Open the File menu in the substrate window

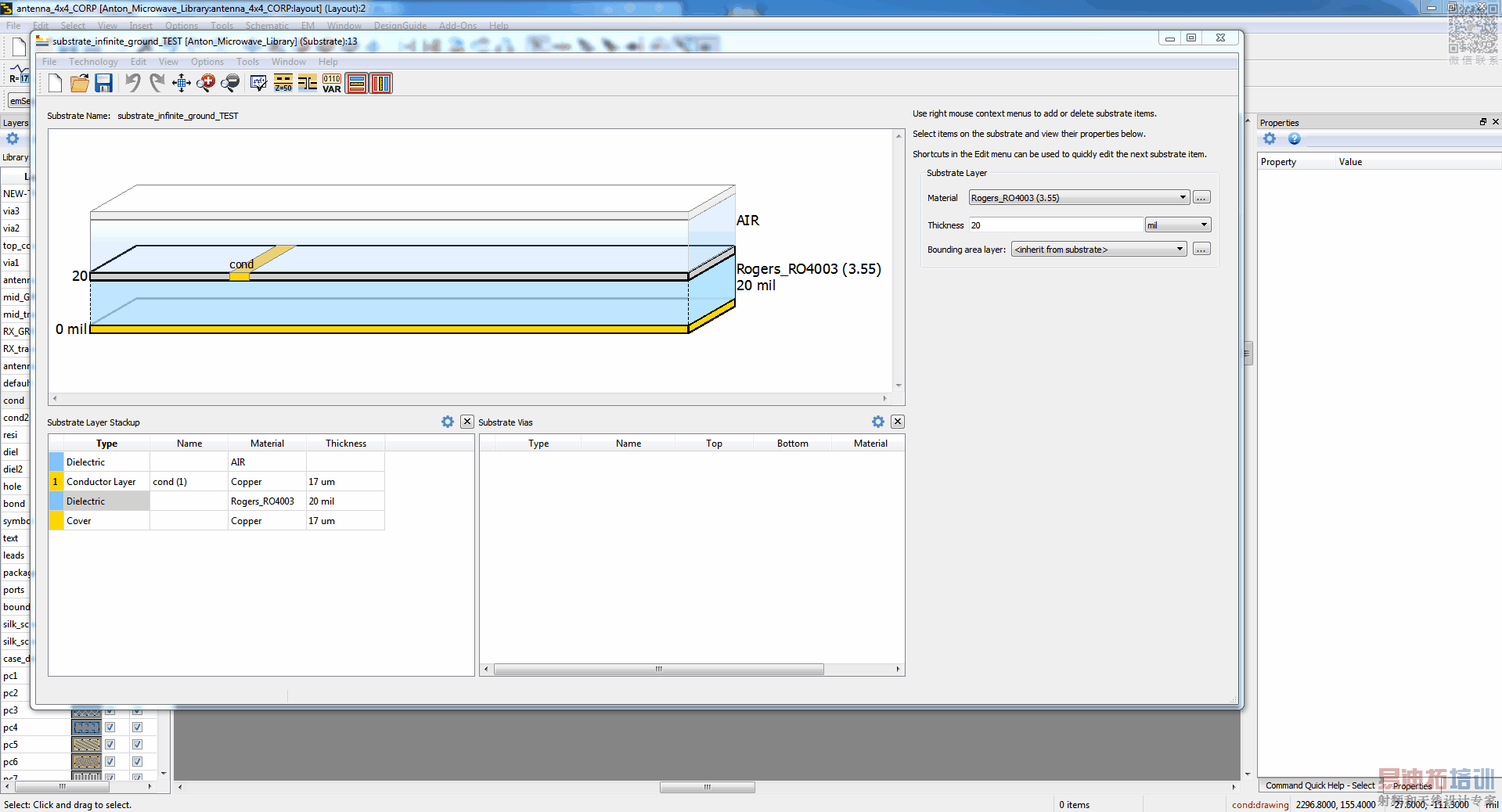tap(49, 62)
